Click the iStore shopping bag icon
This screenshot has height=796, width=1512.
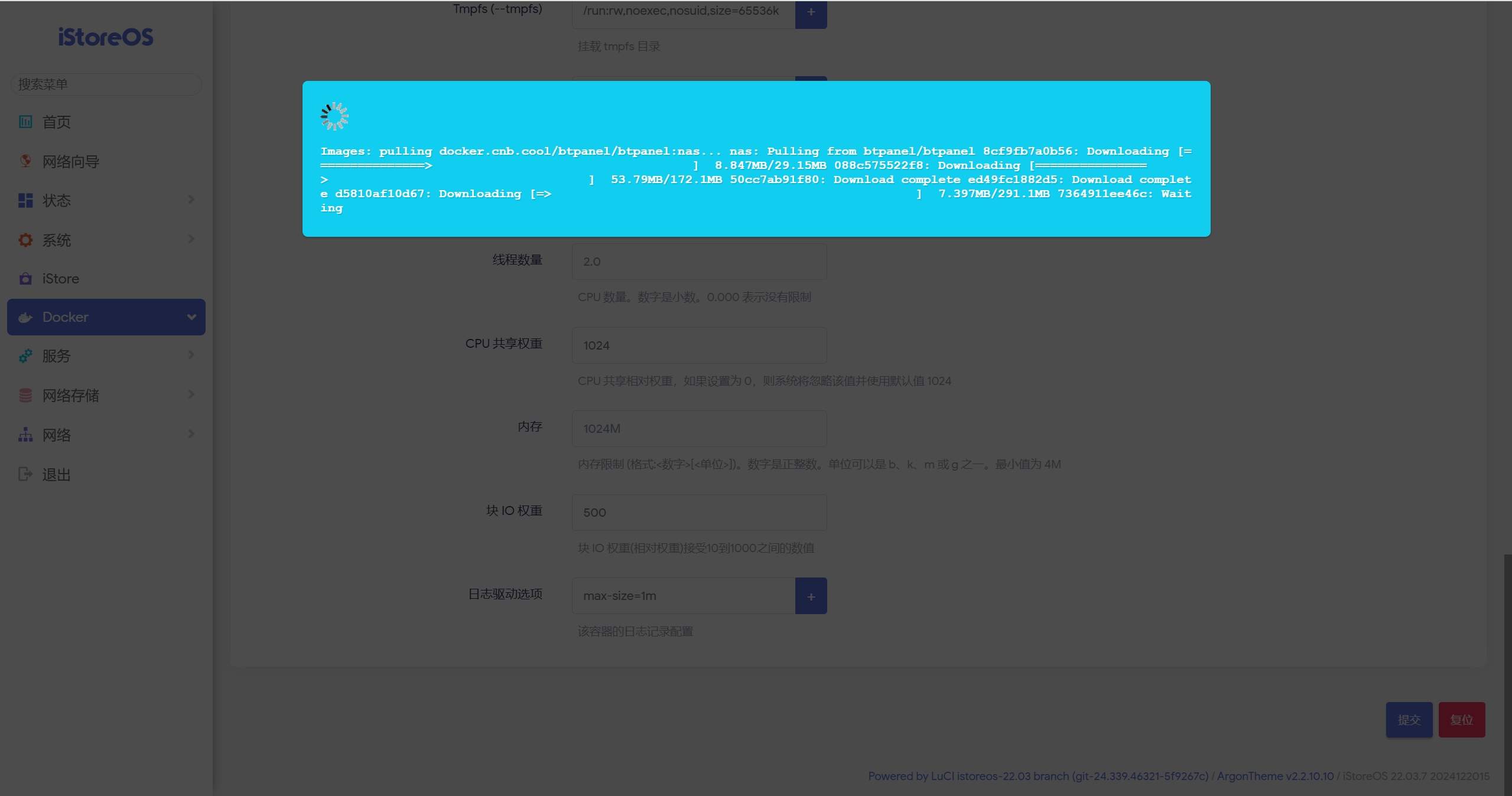point(25,278)
